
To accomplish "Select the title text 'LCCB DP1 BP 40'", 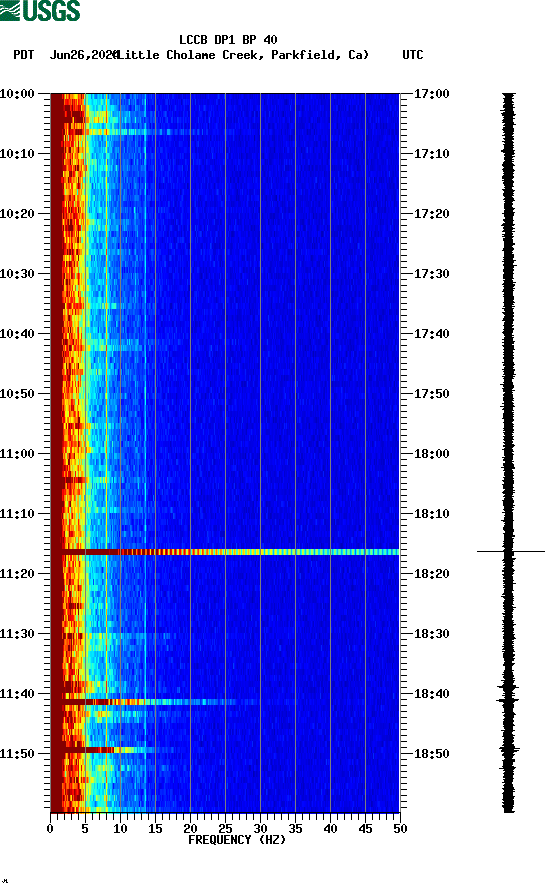I will pos(228,40).
